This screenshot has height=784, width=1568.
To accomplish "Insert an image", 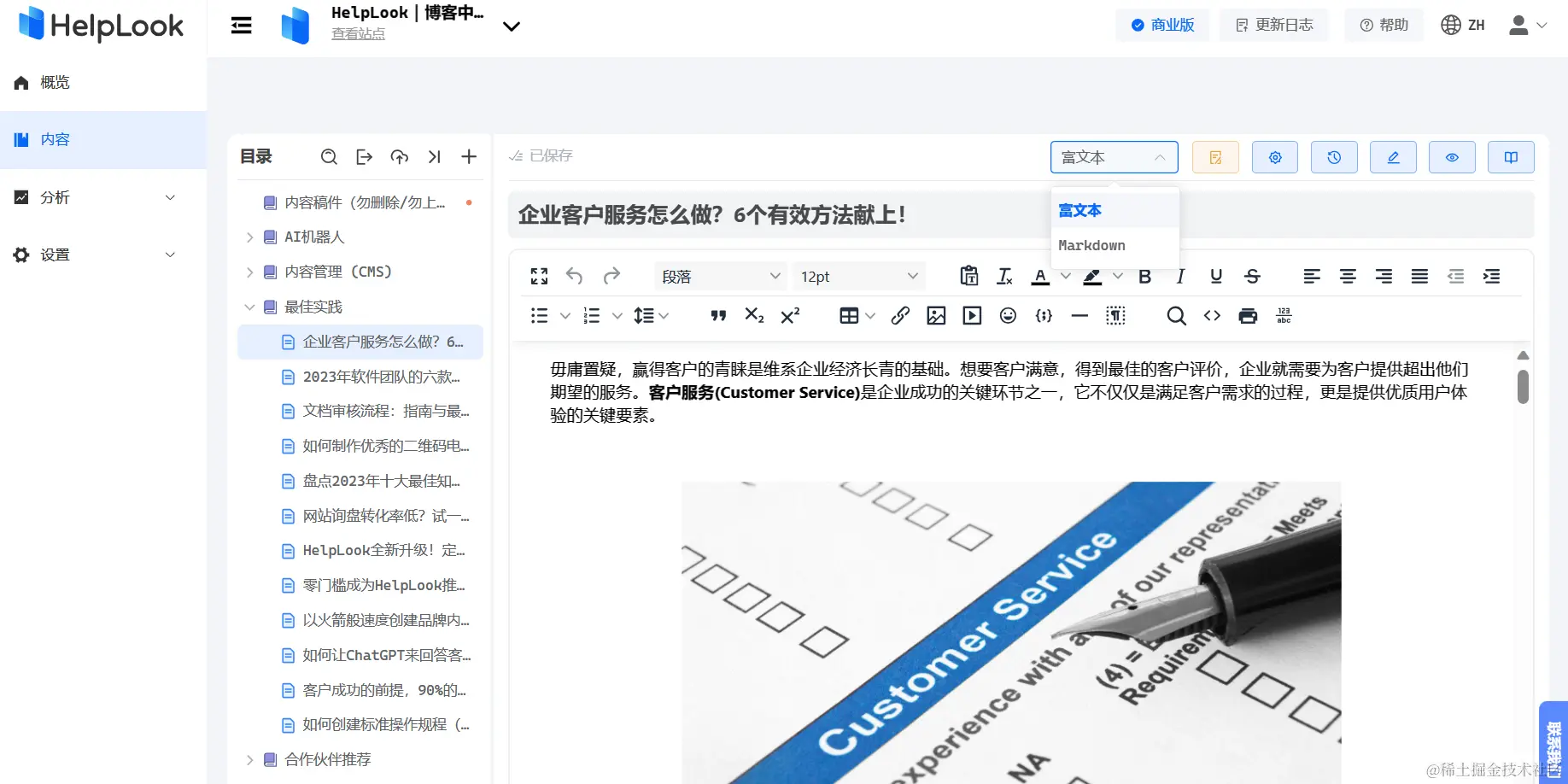I will pyautogui.click(x=936, y=316).
